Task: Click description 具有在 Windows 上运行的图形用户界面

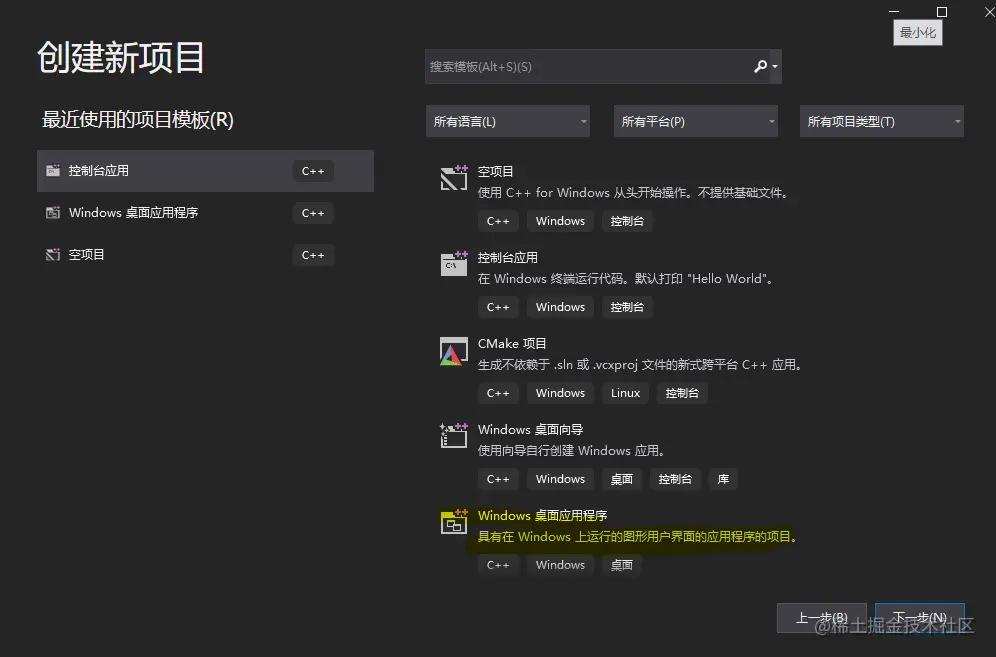Action: (x=637, y=537)
